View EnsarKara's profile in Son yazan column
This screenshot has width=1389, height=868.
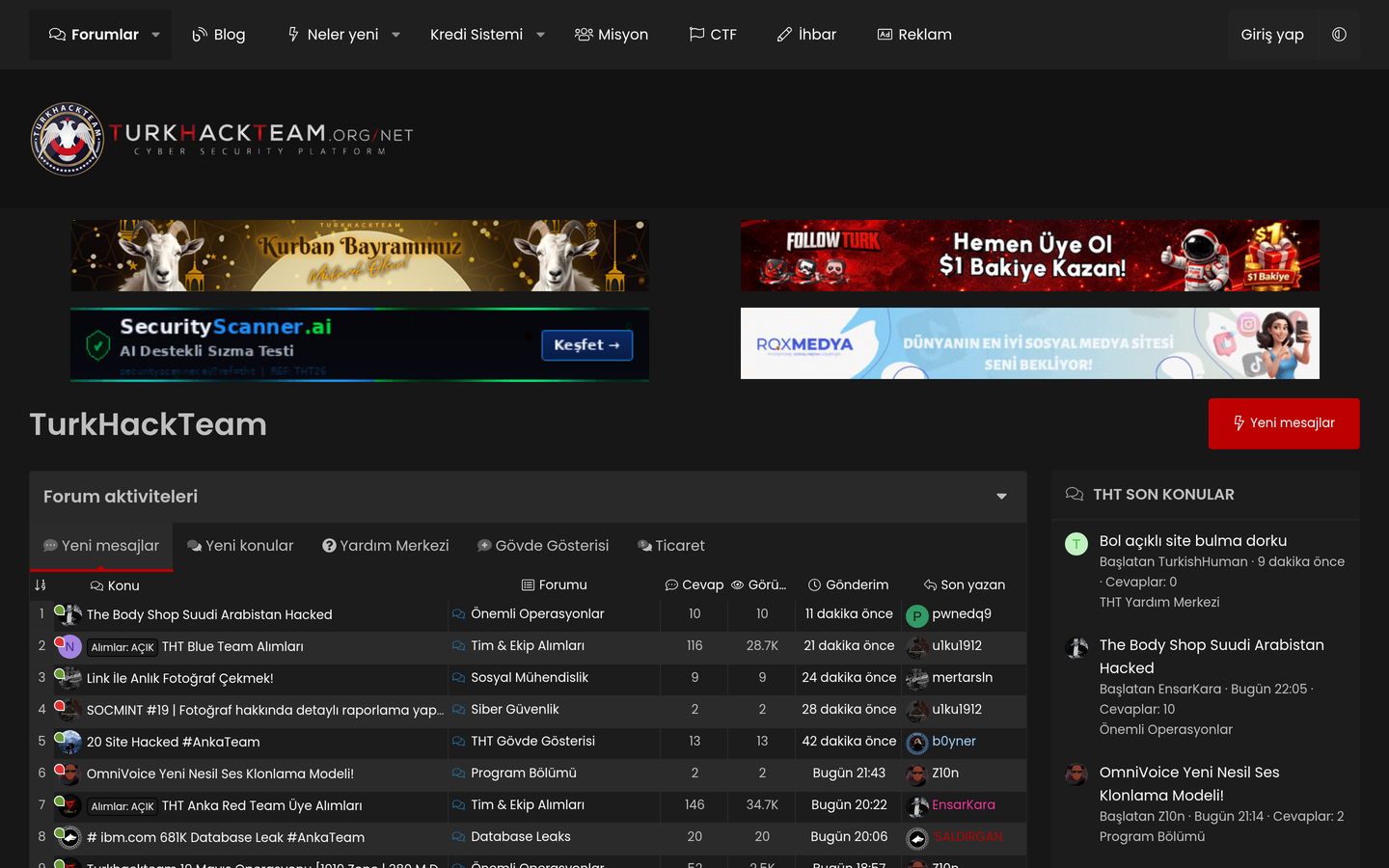click(964, 805)
